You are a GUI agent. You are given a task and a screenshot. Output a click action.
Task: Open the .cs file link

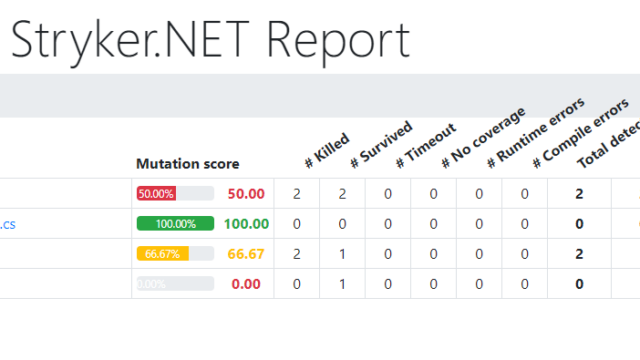point(8,224)
